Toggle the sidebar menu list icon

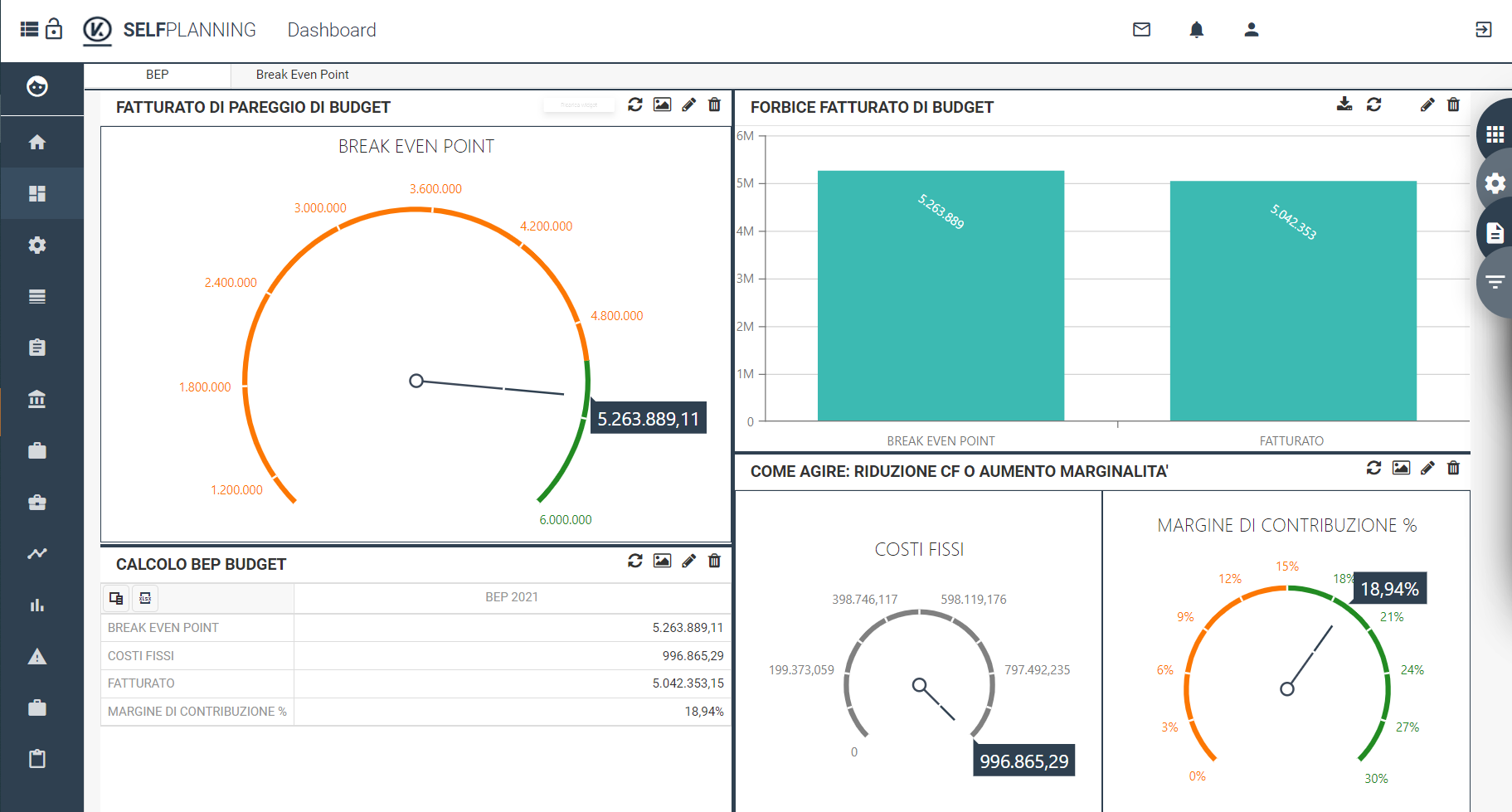tap(29, 30)
